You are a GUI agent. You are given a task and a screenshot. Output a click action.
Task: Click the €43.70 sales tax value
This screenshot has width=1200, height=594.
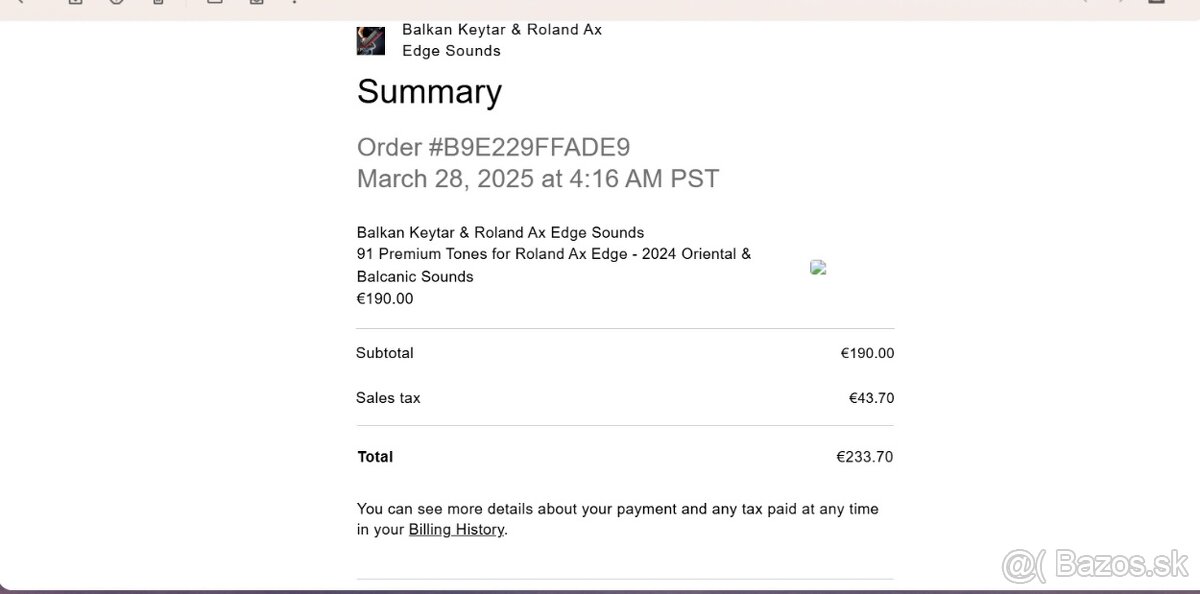pos(871,398)
